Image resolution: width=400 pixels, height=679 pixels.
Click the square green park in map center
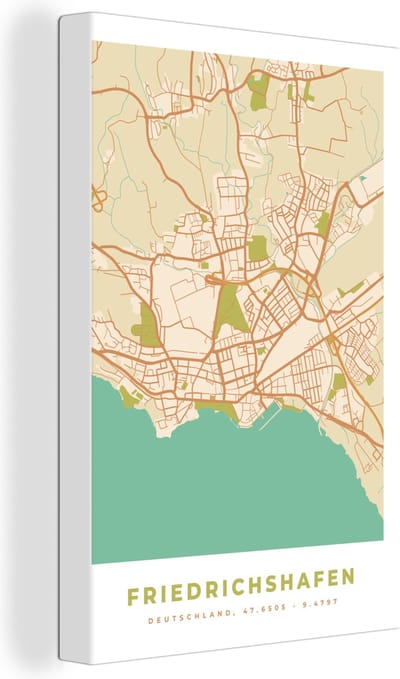click(x=258, y=248)
